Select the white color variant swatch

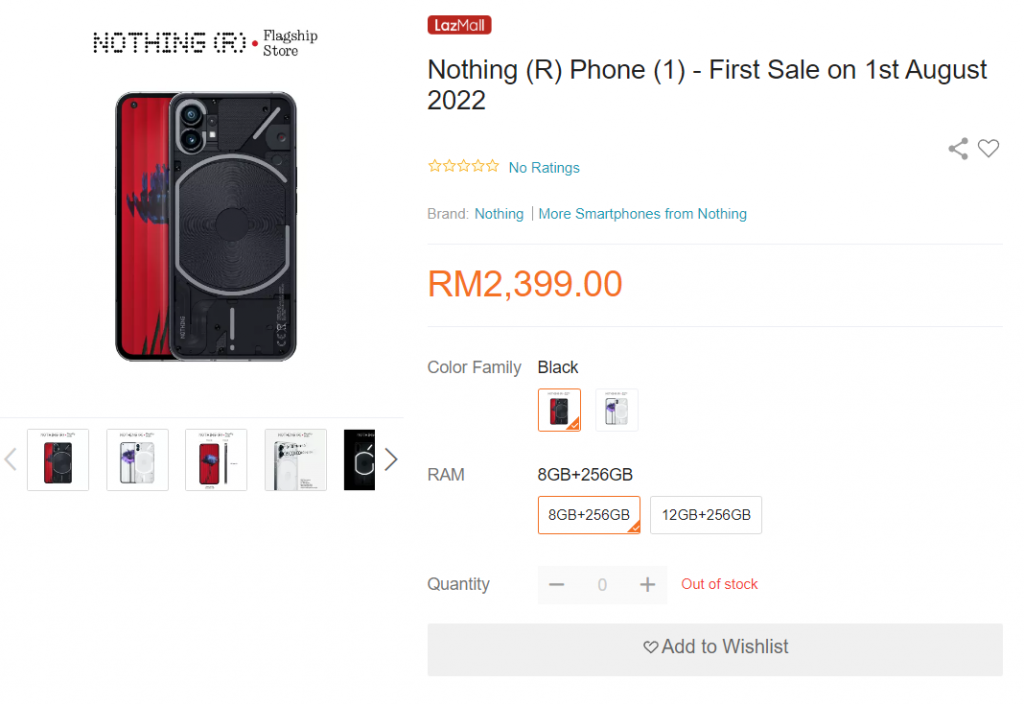[617, 410]
